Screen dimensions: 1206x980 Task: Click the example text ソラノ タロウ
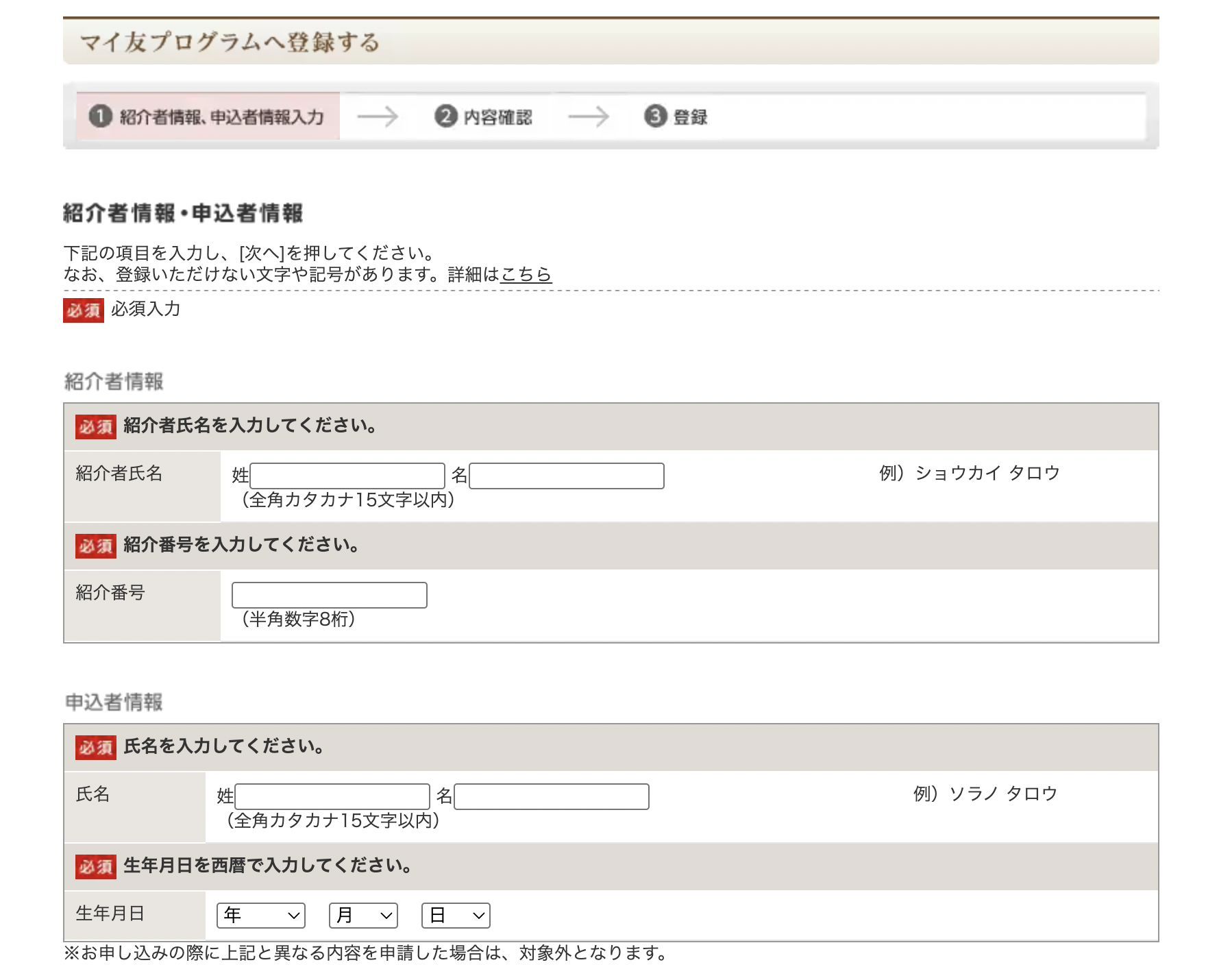1003,794
